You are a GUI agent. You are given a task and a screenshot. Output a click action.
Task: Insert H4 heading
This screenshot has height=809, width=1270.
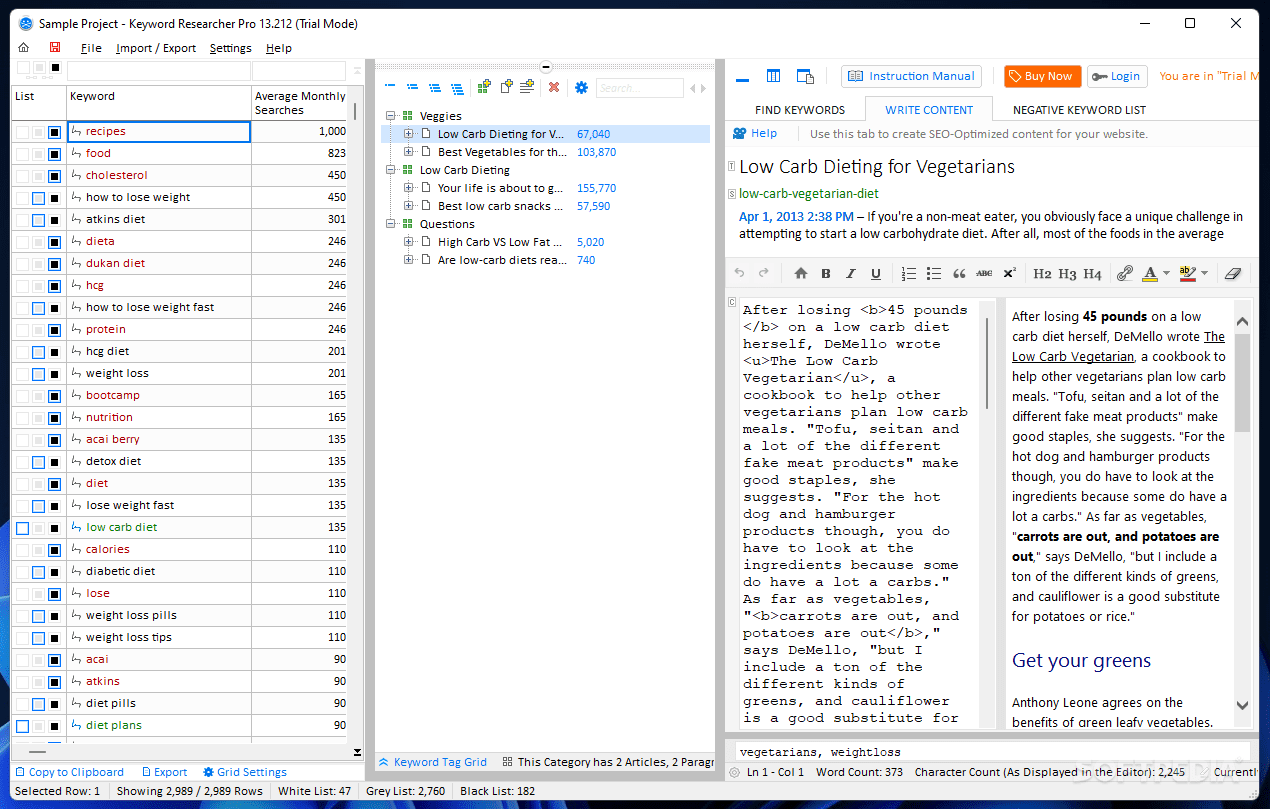(1092, 273)
